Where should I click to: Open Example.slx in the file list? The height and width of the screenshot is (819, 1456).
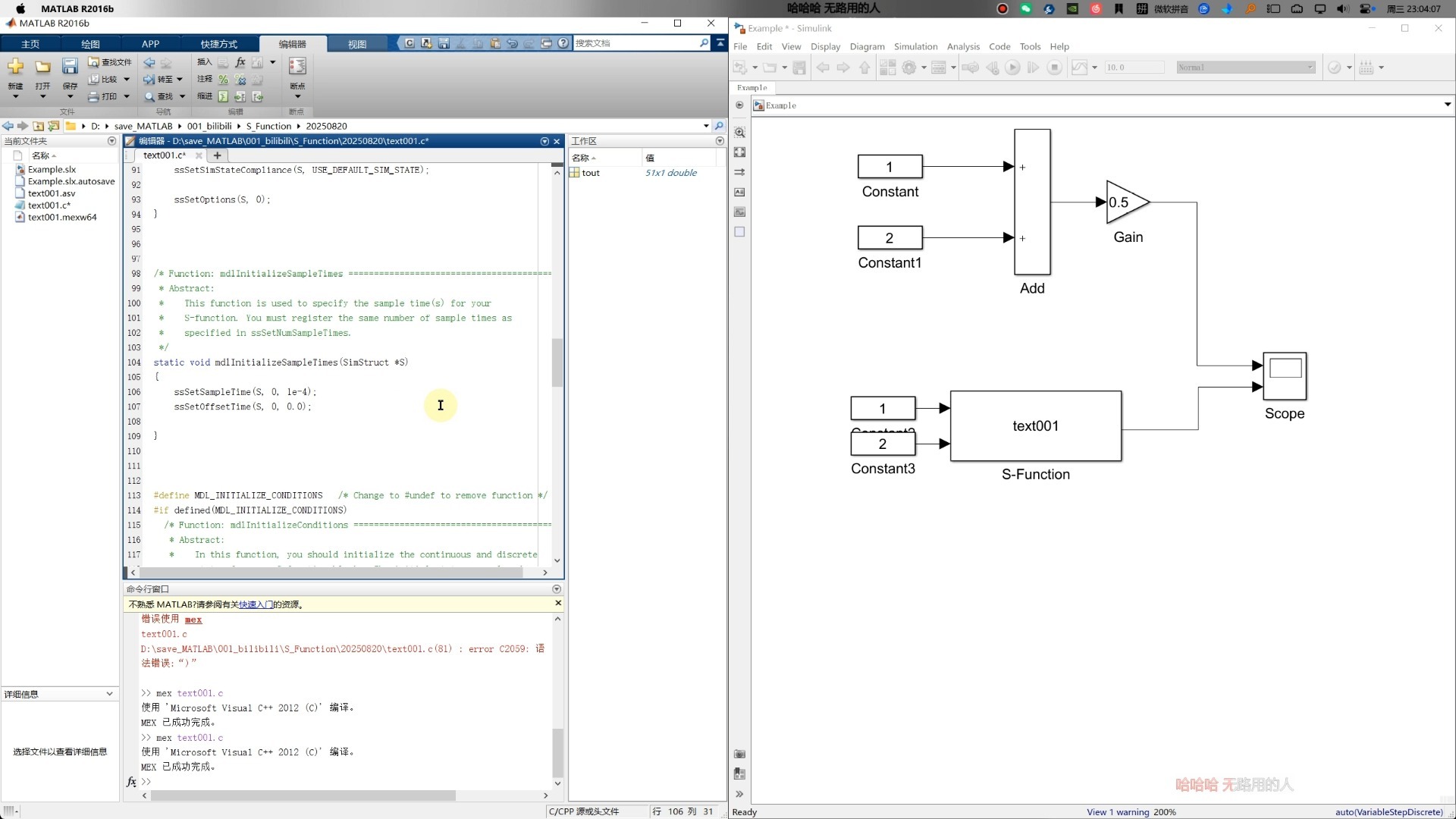(x=52, y=169)
